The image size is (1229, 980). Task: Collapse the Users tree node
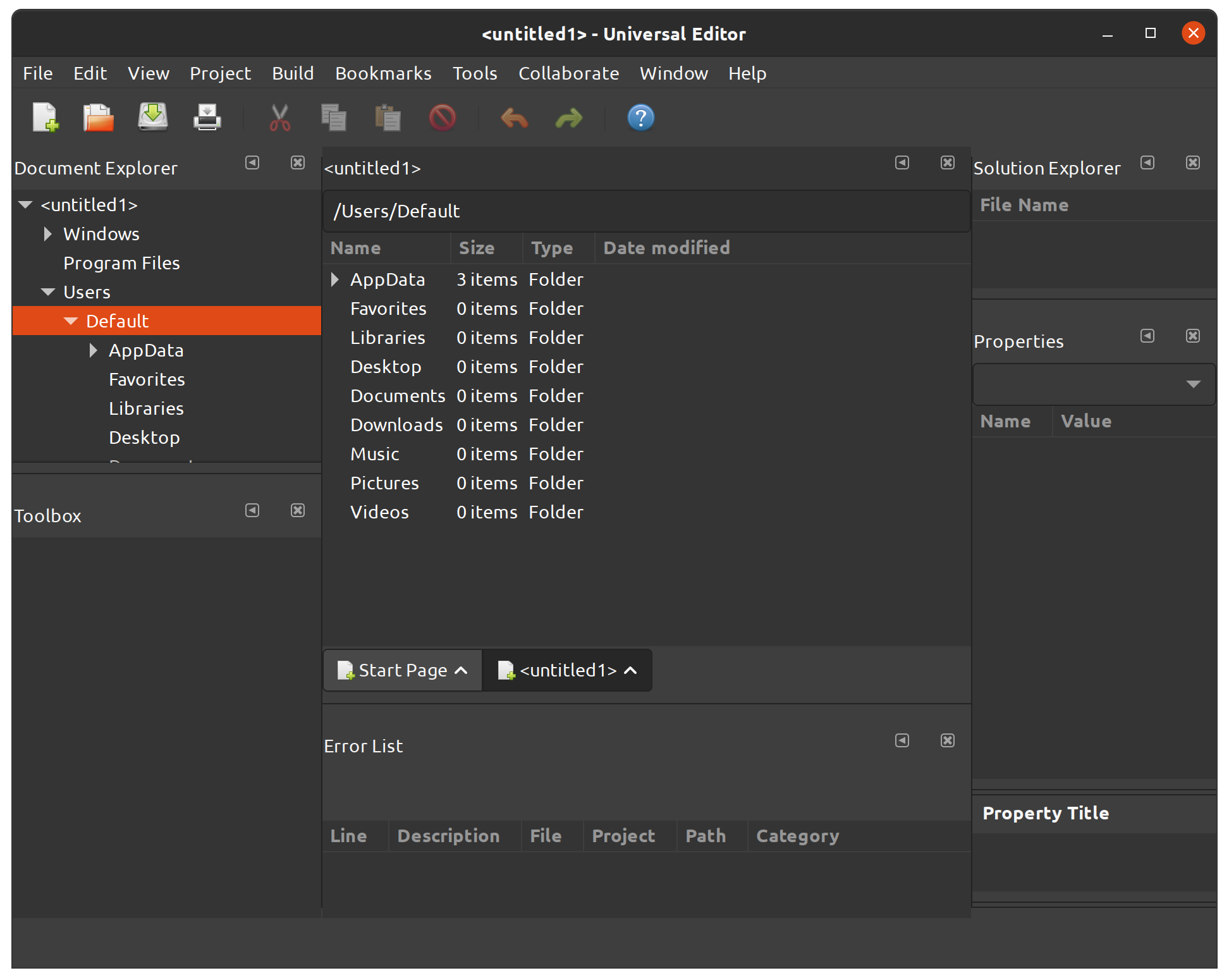pyautogui.click(x=48, y=292)
